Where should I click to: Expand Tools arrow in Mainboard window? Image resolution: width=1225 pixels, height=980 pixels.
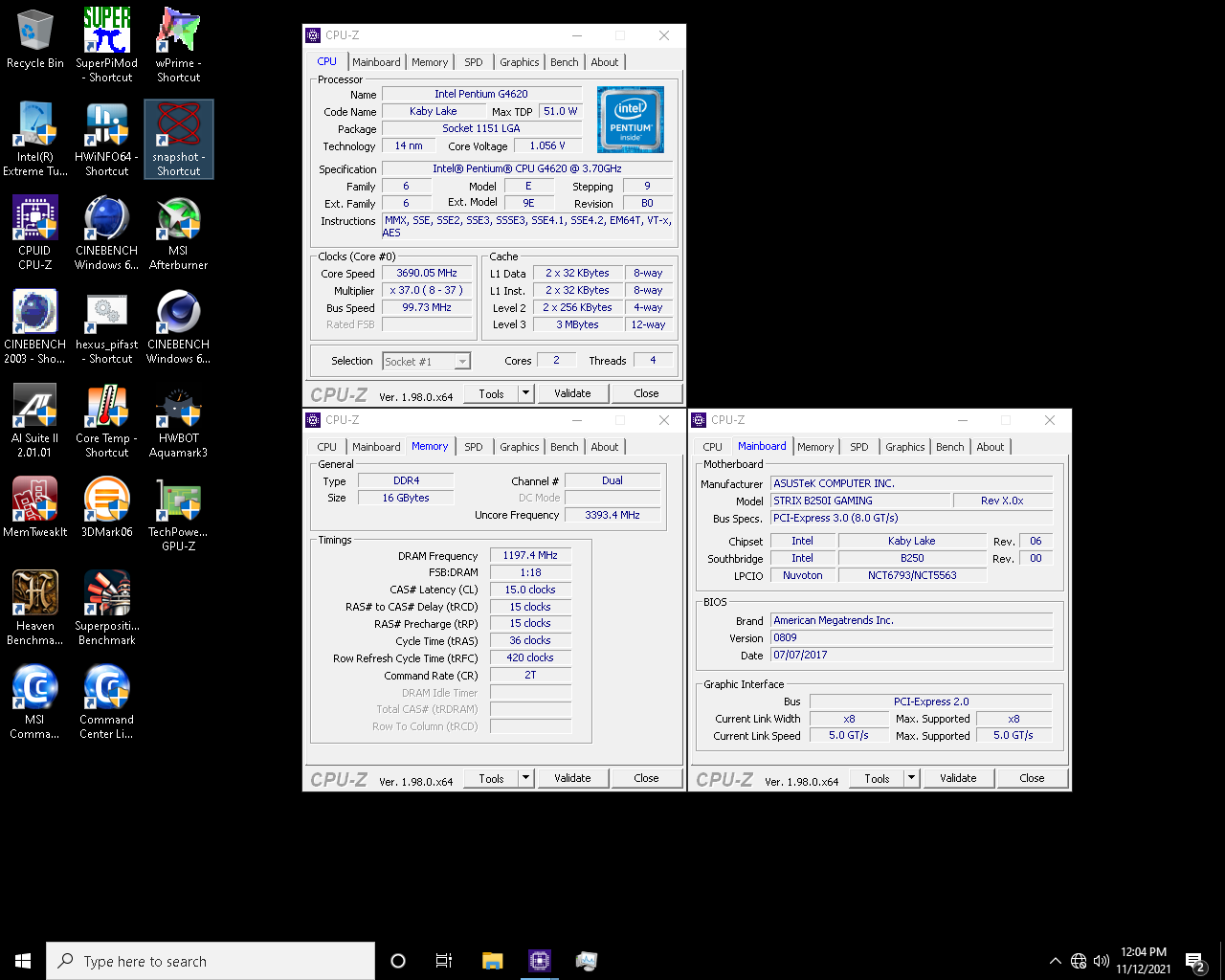[912, 778]
